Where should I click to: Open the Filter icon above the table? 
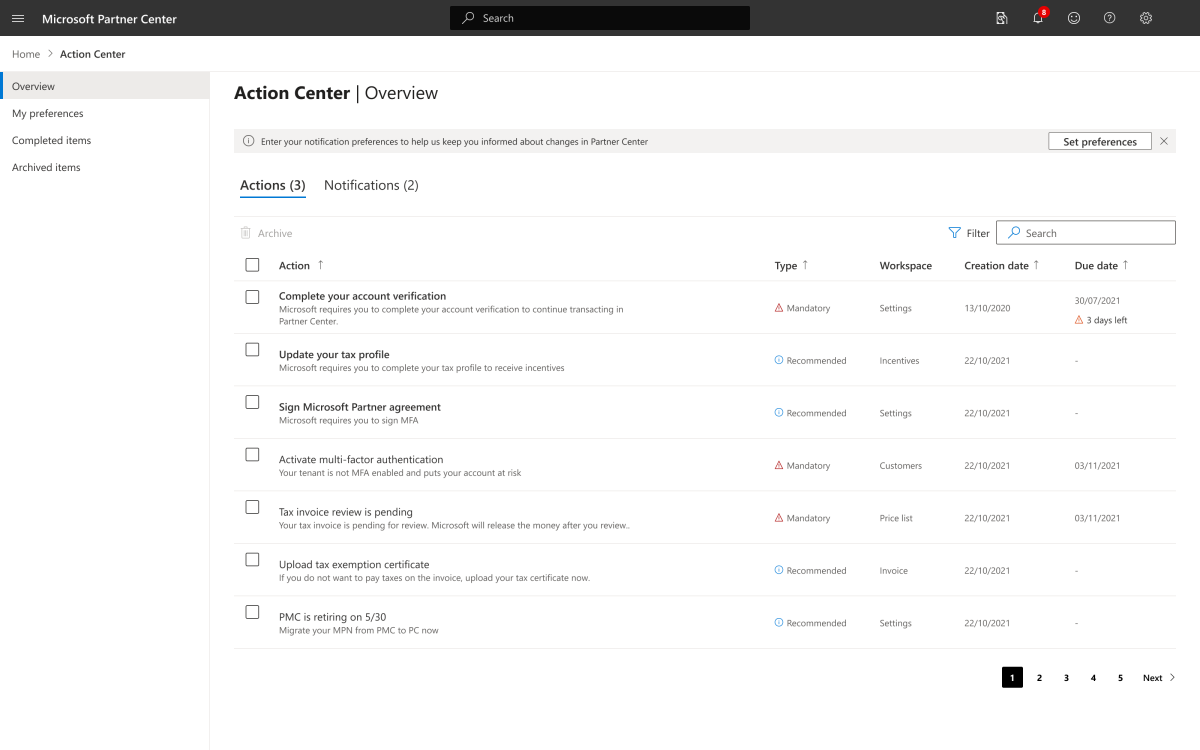(954, 233)
